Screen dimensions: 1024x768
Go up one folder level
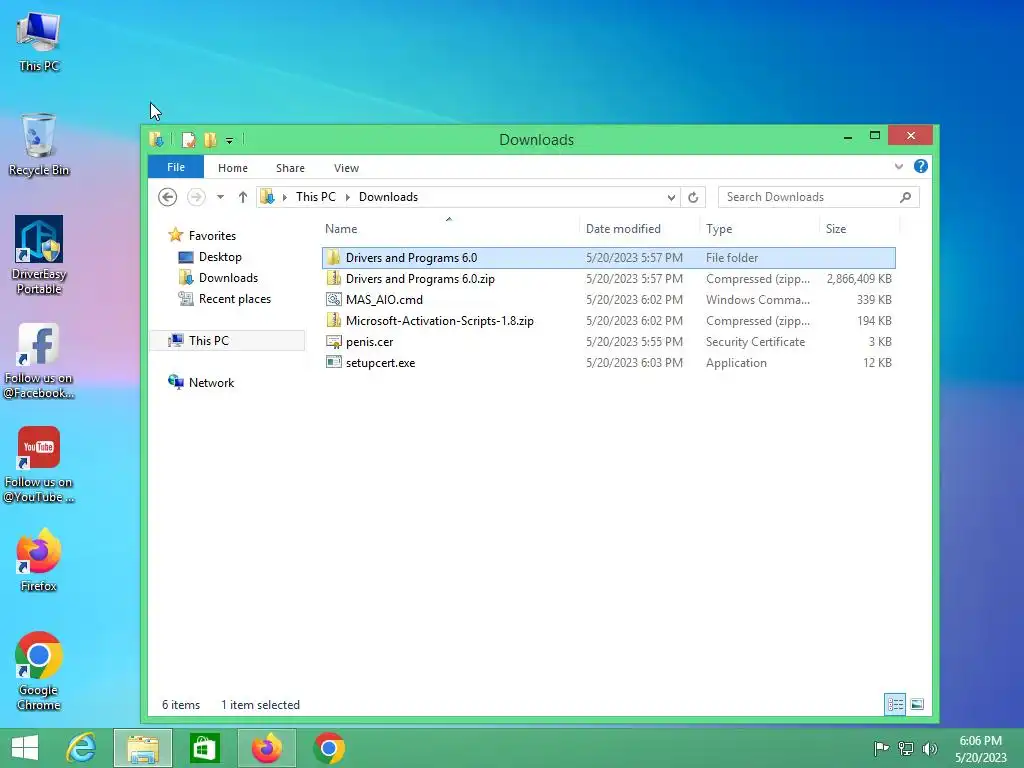pos(243,197)
